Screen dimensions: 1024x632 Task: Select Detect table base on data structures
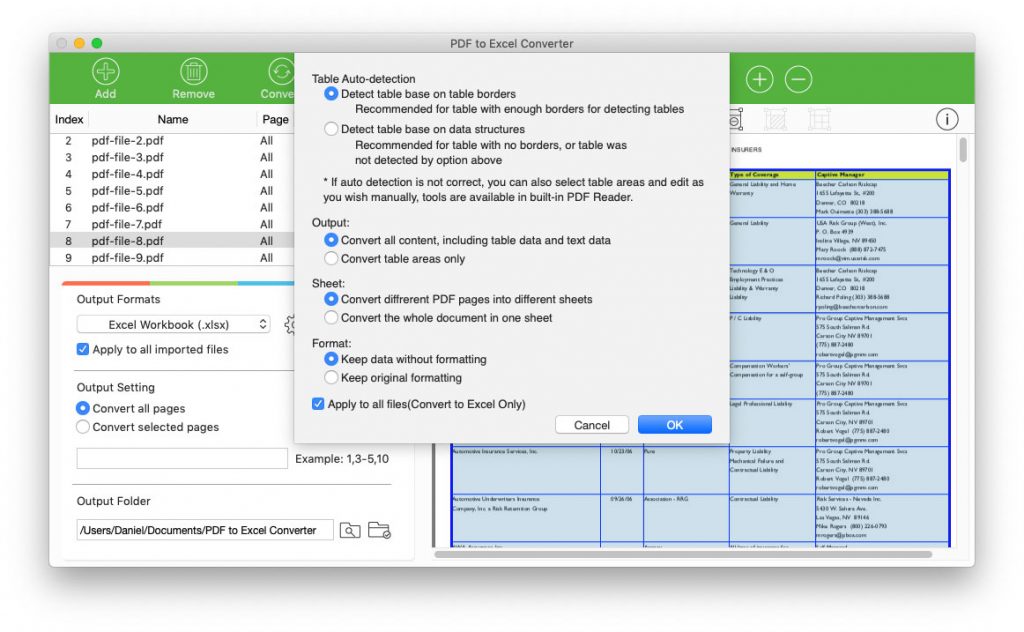[331, 129]
